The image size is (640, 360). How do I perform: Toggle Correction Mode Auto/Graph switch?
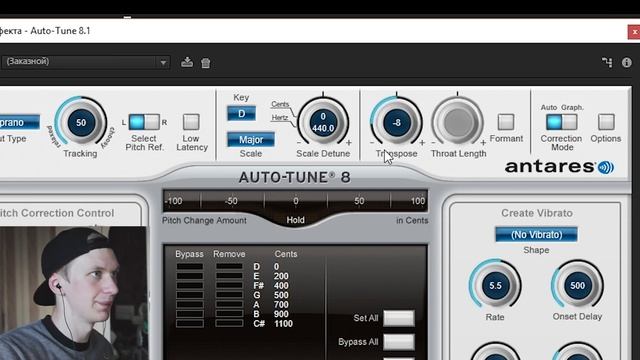point(562,122)
